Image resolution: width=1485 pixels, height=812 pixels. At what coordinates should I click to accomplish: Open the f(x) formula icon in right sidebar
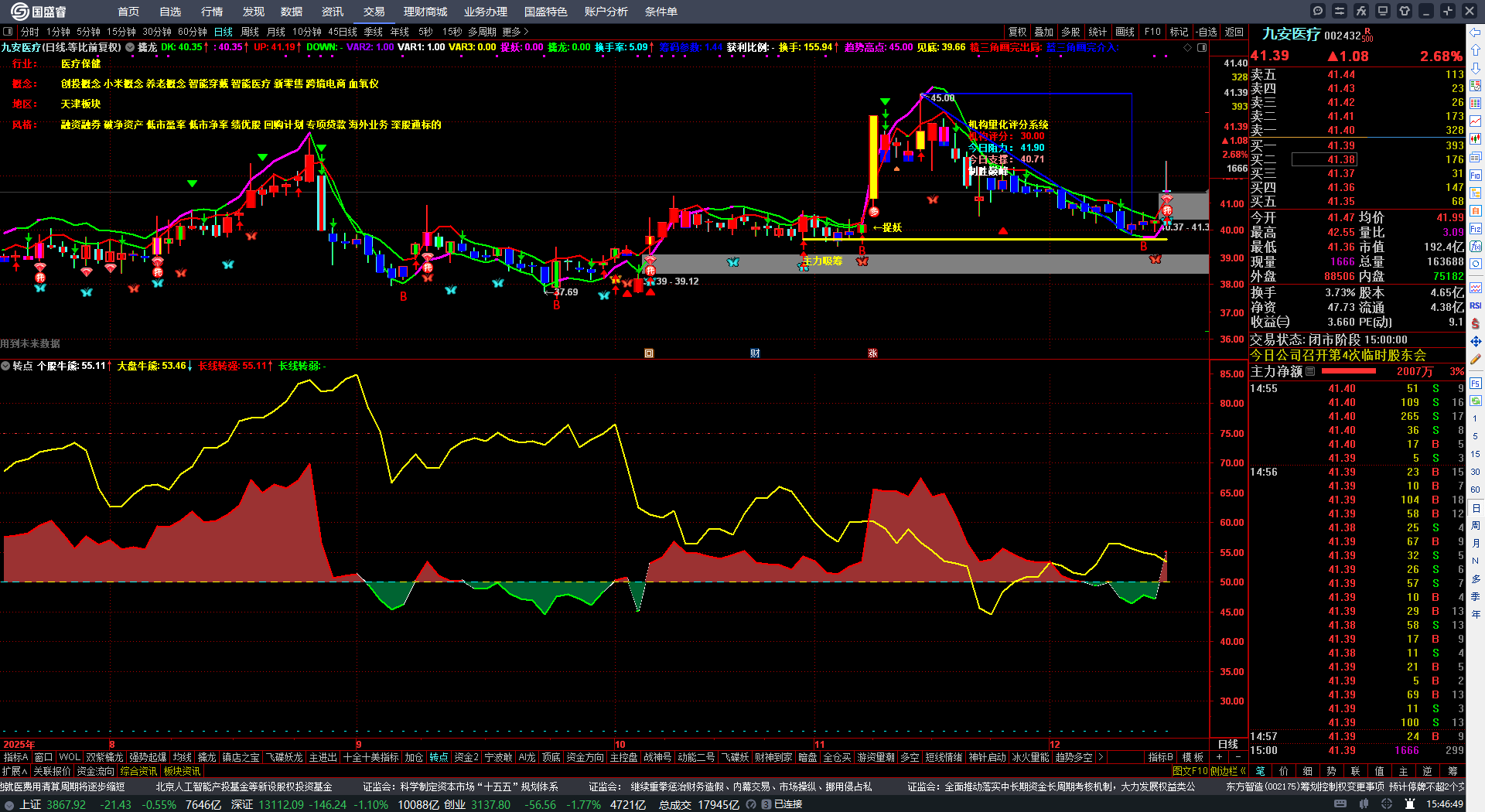(x=1476, y=247)
